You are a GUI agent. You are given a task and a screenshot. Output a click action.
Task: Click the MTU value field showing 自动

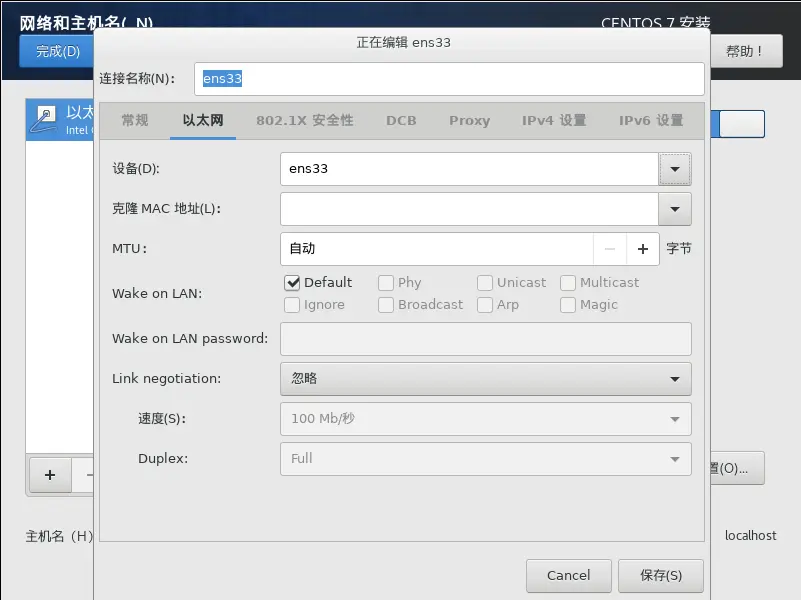pos(437,249)
